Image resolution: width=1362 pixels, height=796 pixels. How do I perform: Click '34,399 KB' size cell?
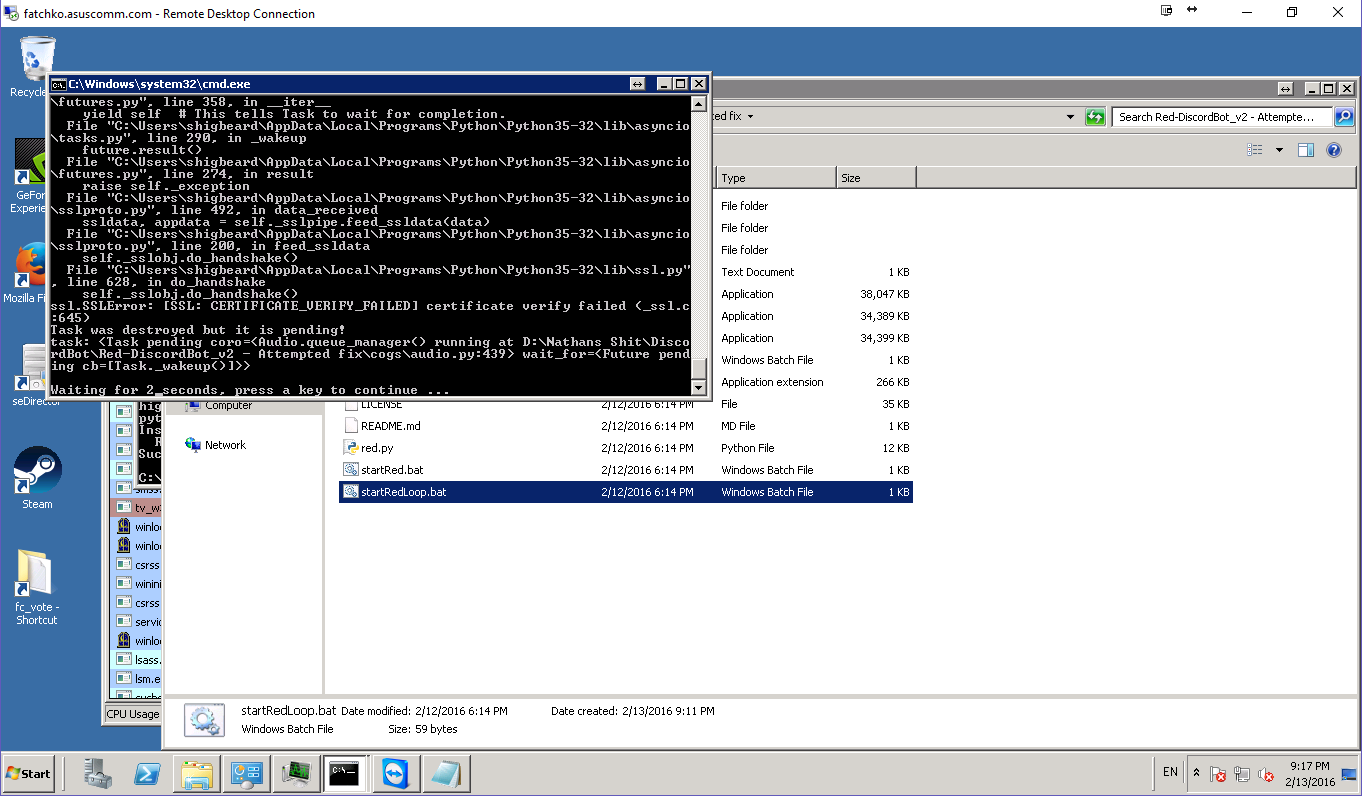(x=884, y=338)
